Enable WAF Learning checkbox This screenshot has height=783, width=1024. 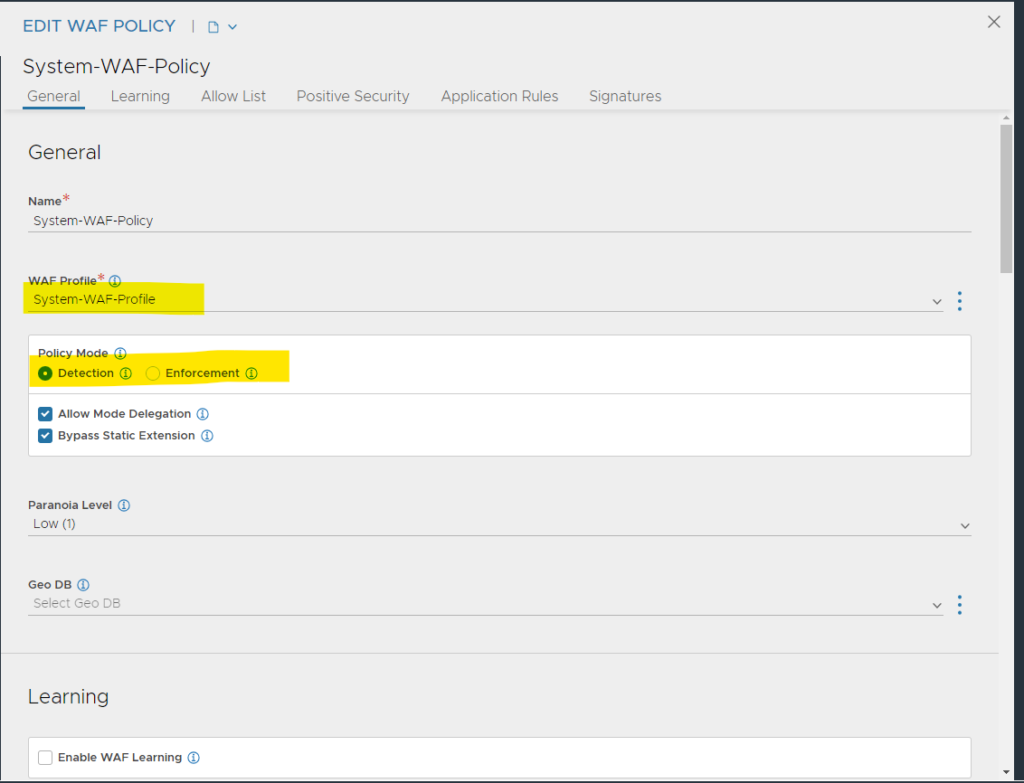[45, 758]
